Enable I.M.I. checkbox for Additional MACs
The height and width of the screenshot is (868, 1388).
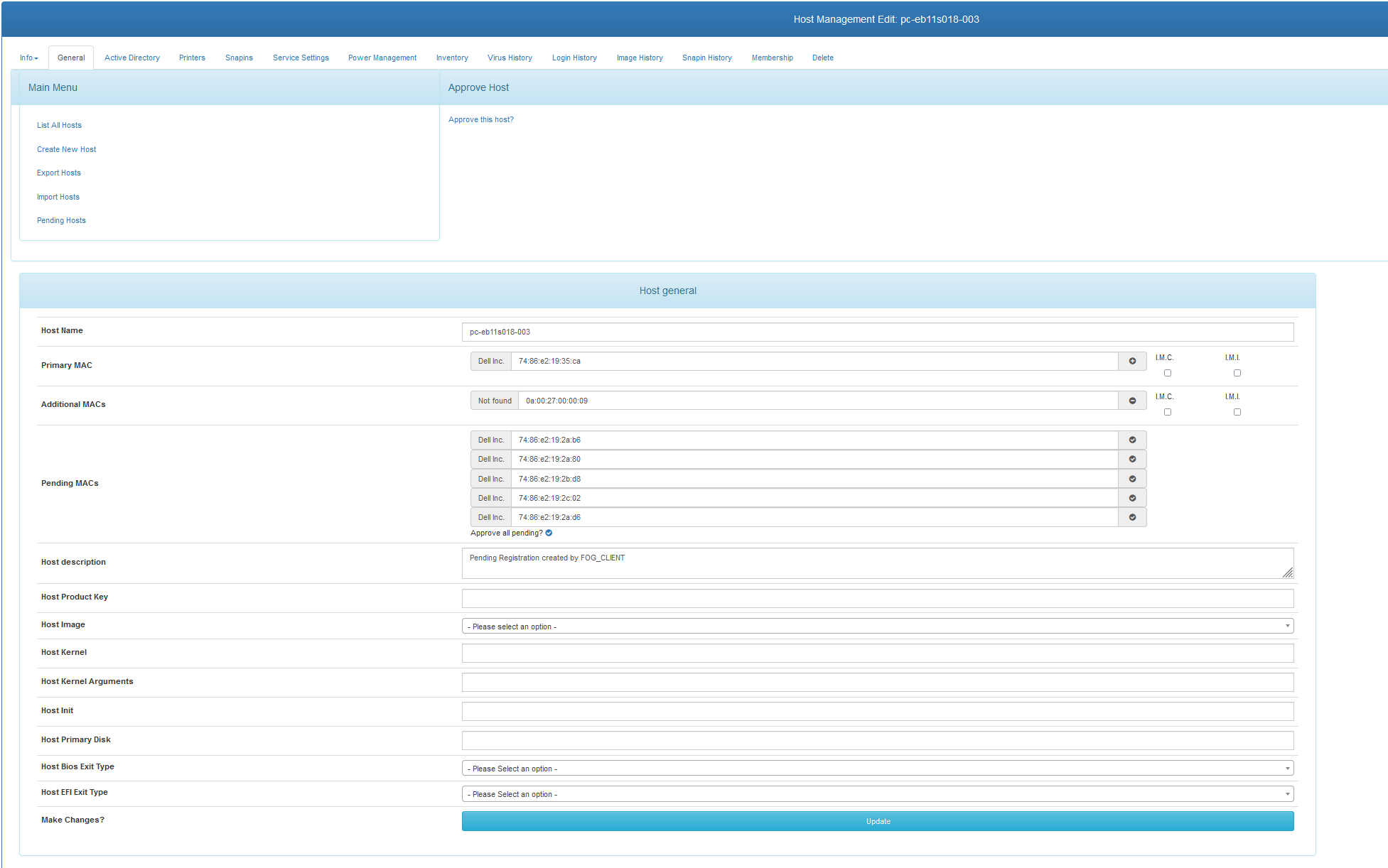1237,412
